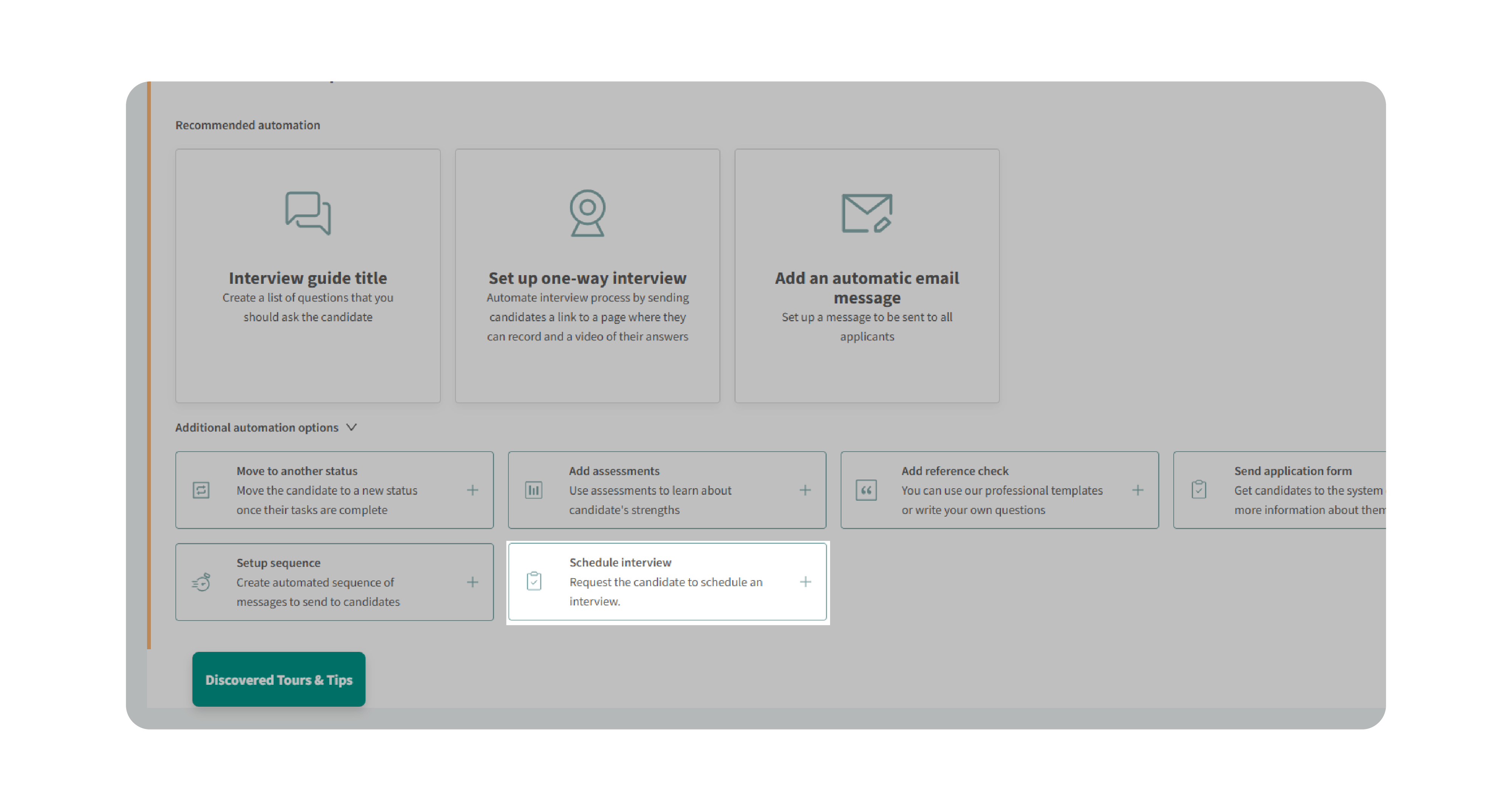
Task: Click the Move to another status icon
Action: [x=201, y=490]
